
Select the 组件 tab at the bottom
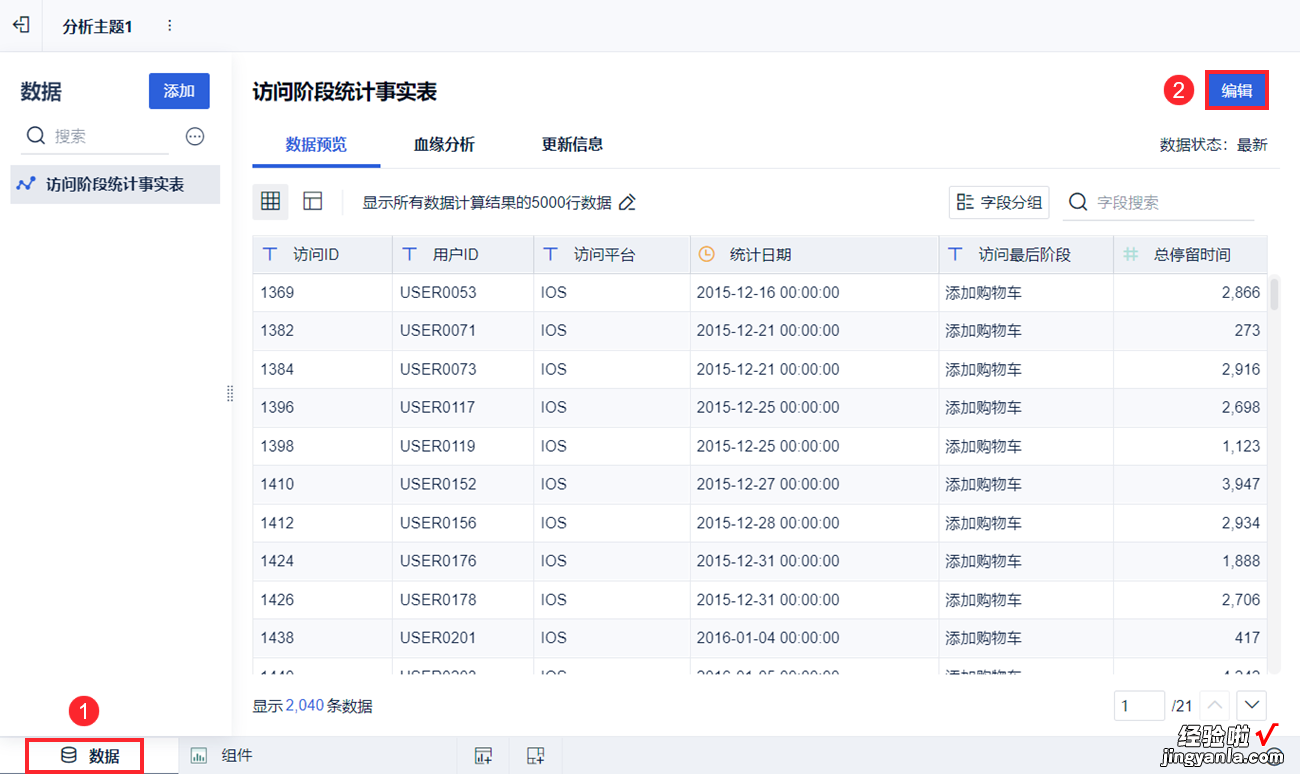[x=222, y=756]
